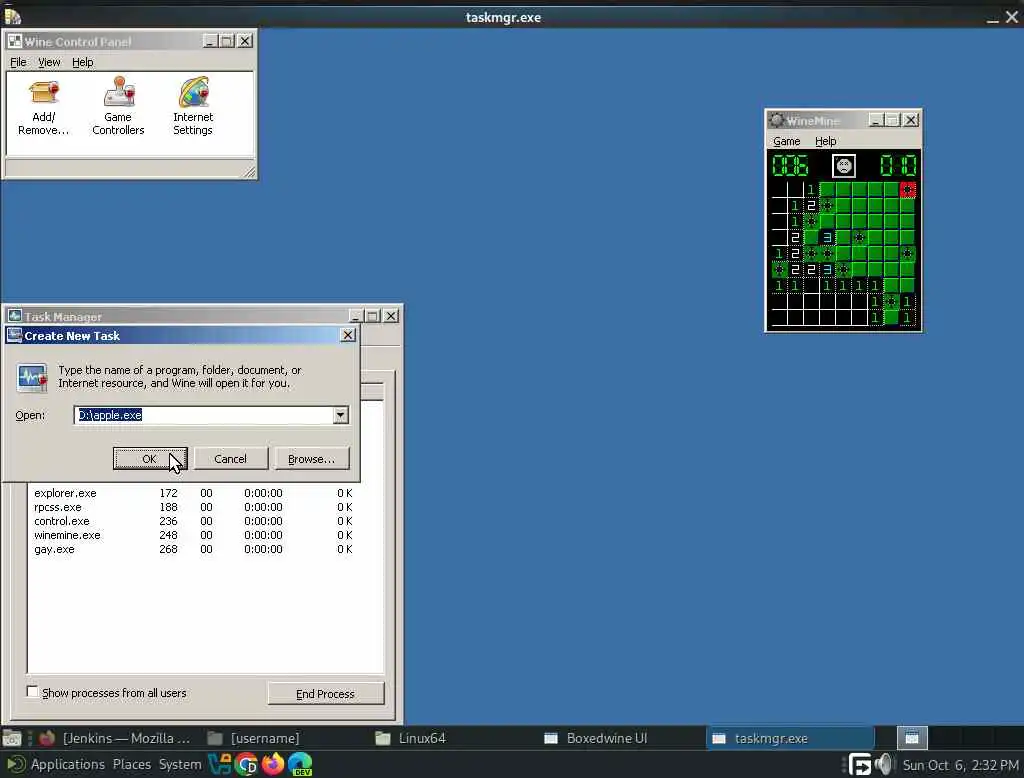1024x778 pixels.
Task: Click the date and time clock
Action: tap(960, 764)
